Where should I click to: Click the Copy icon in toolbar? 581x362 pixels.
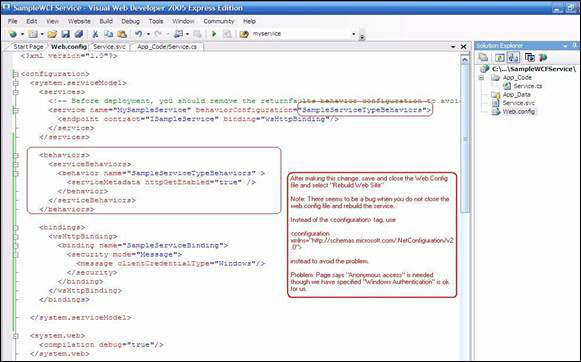(x=108, y=34)
